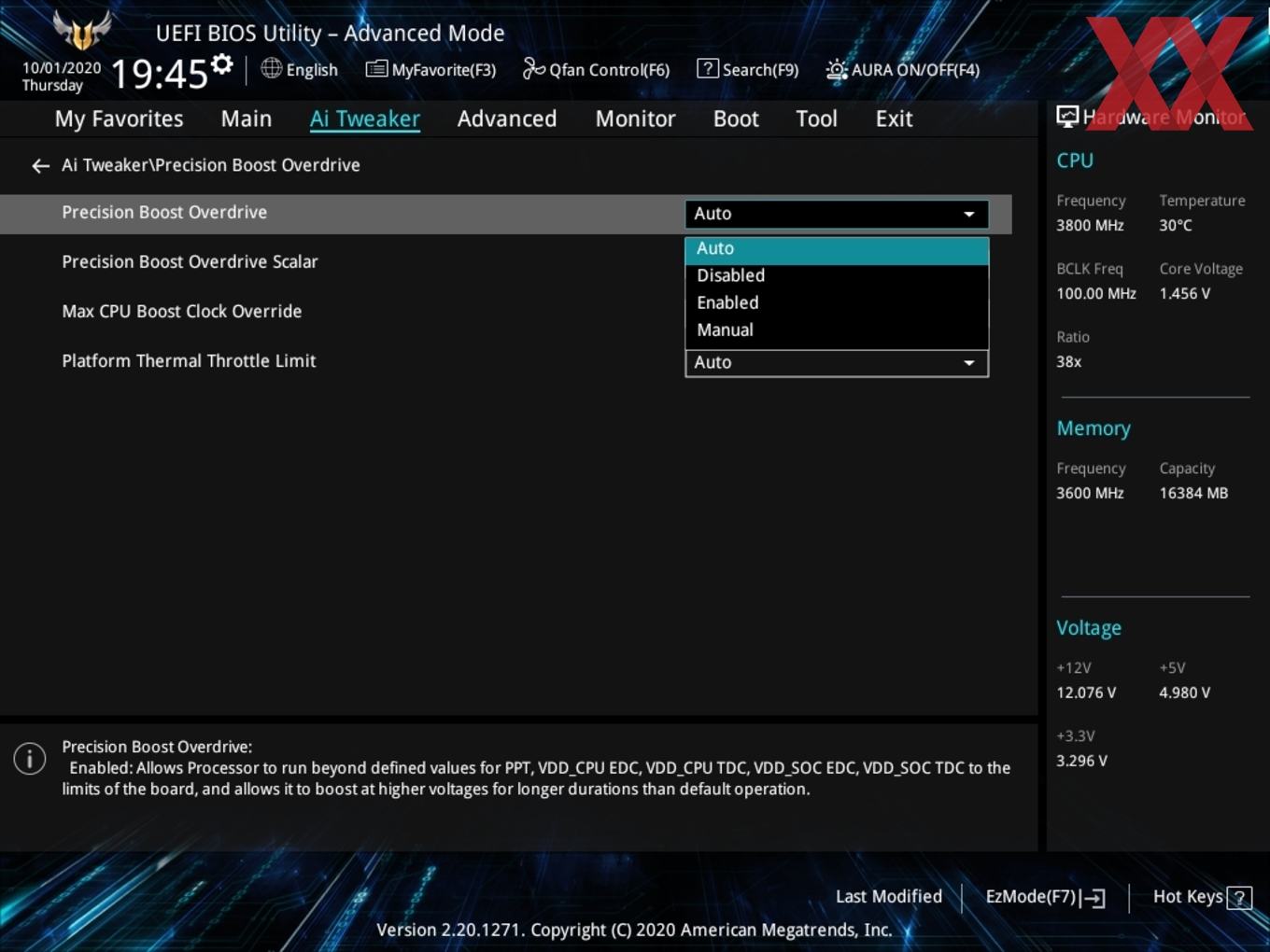
Task: Click the Hot Keys question mark icon
Action: [1239, 898]
